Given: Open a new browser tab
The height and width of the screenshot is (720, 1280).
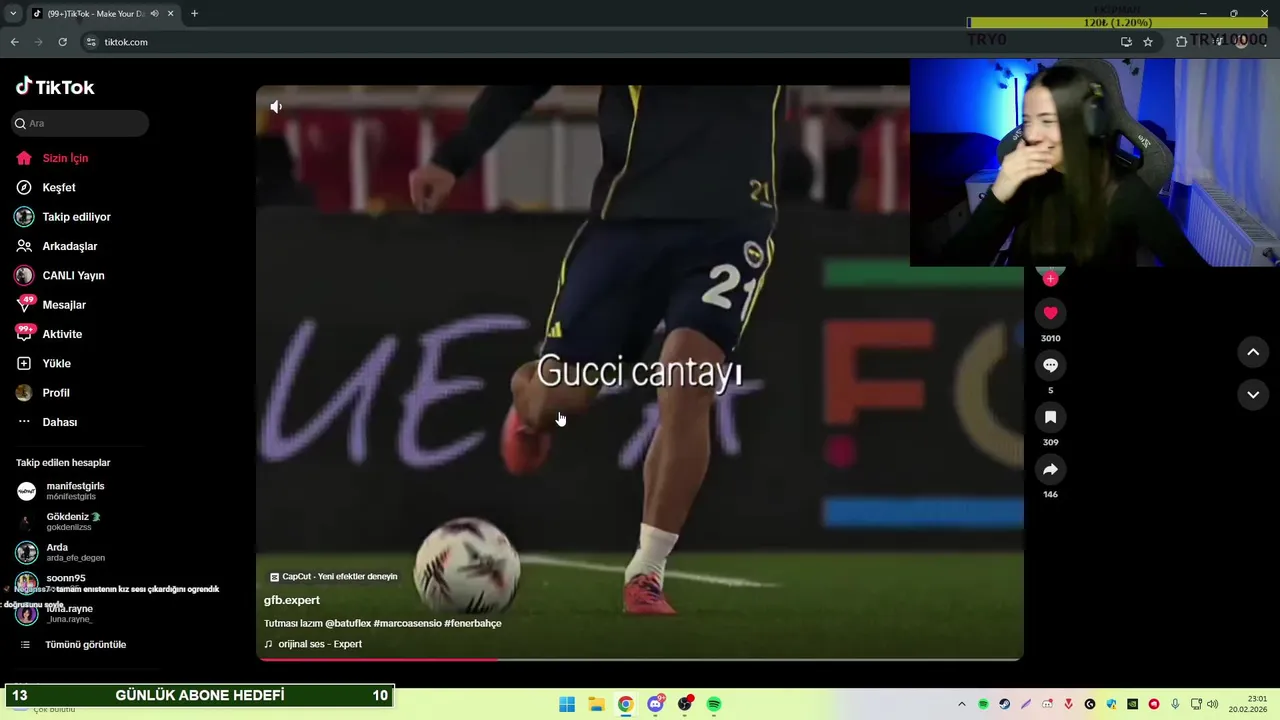Looking at the screenshot, I should click(194, 13).
